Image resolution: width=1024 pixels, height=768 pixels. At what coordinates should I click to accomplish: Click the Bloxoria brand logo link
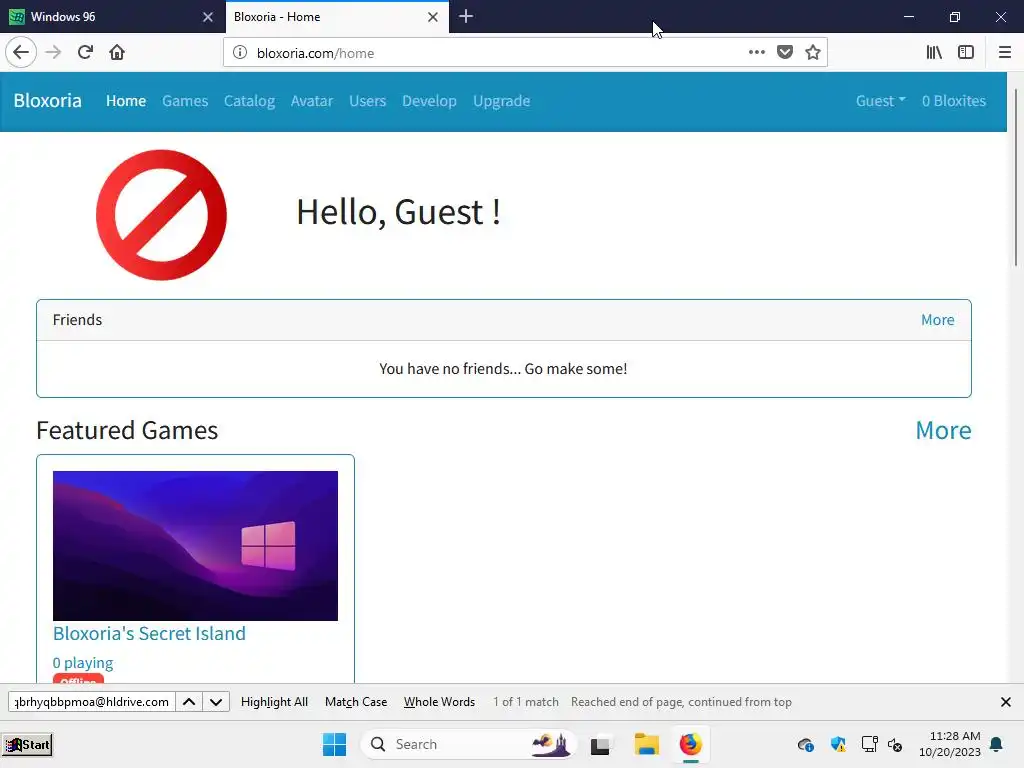tap(48, 101)
